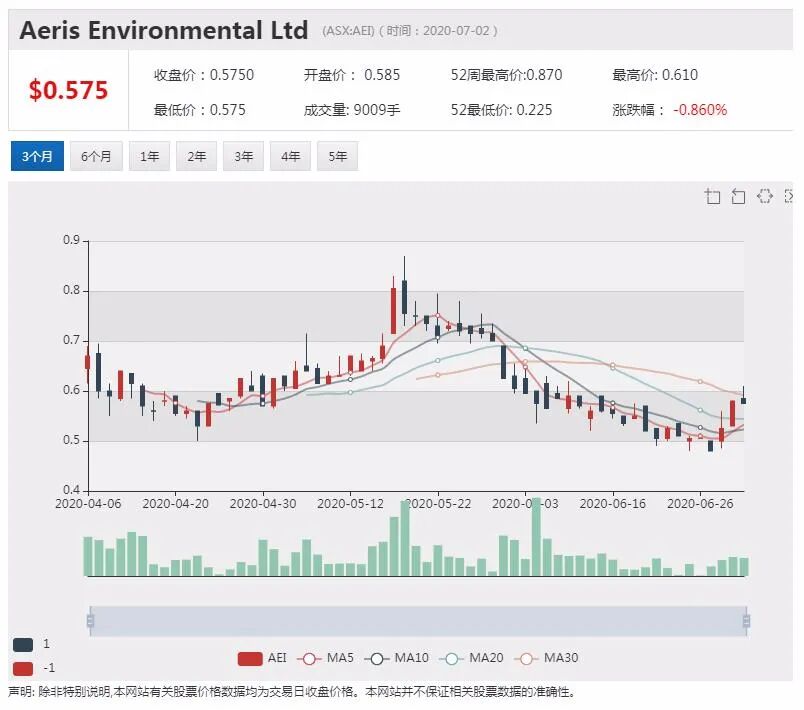The height and width of the screenshot is (710, 804).
Task: Open the 1年 chart range
Action: pos(150,156)
